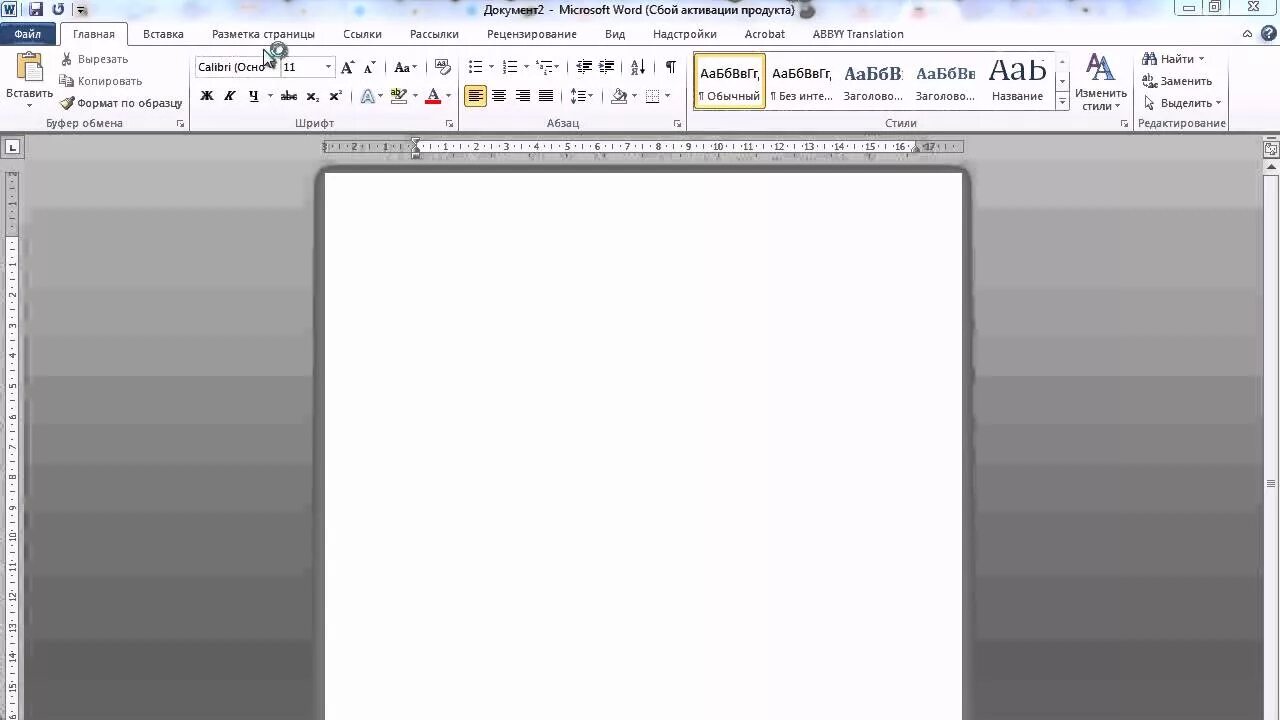This screenshot has height=720, width=1280.
Task: Click the Clear Formatting eraser icon
Action: click(443, 67)
